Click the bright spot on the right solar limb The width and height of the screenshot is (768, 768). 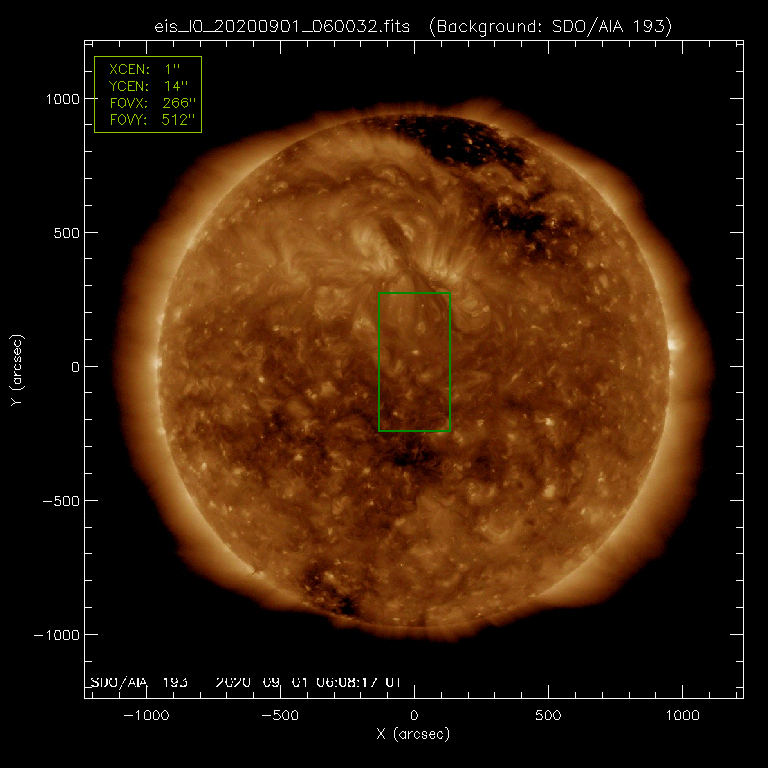[674, 345]
